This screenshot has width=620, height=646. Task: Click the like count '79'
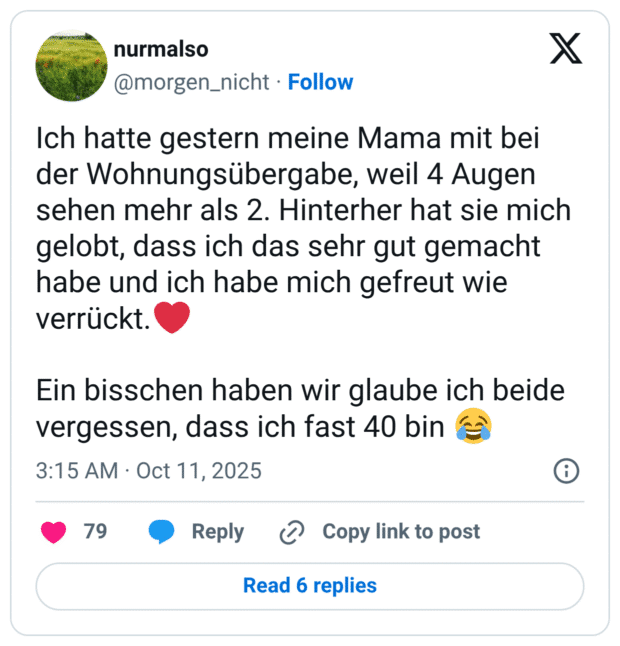[95, 532]
